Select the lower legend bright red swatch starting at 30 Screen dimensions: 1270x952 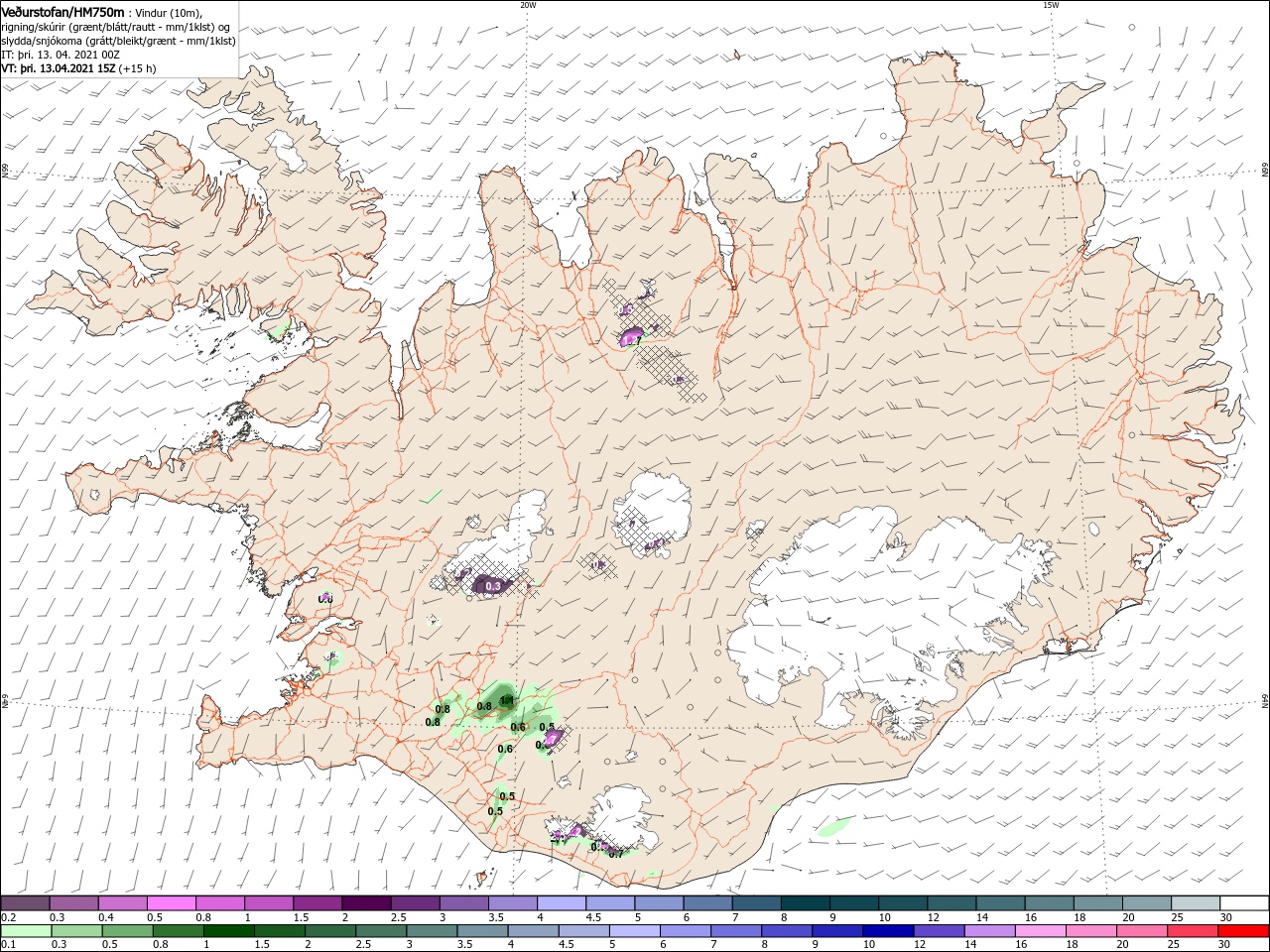[1242, 931]
